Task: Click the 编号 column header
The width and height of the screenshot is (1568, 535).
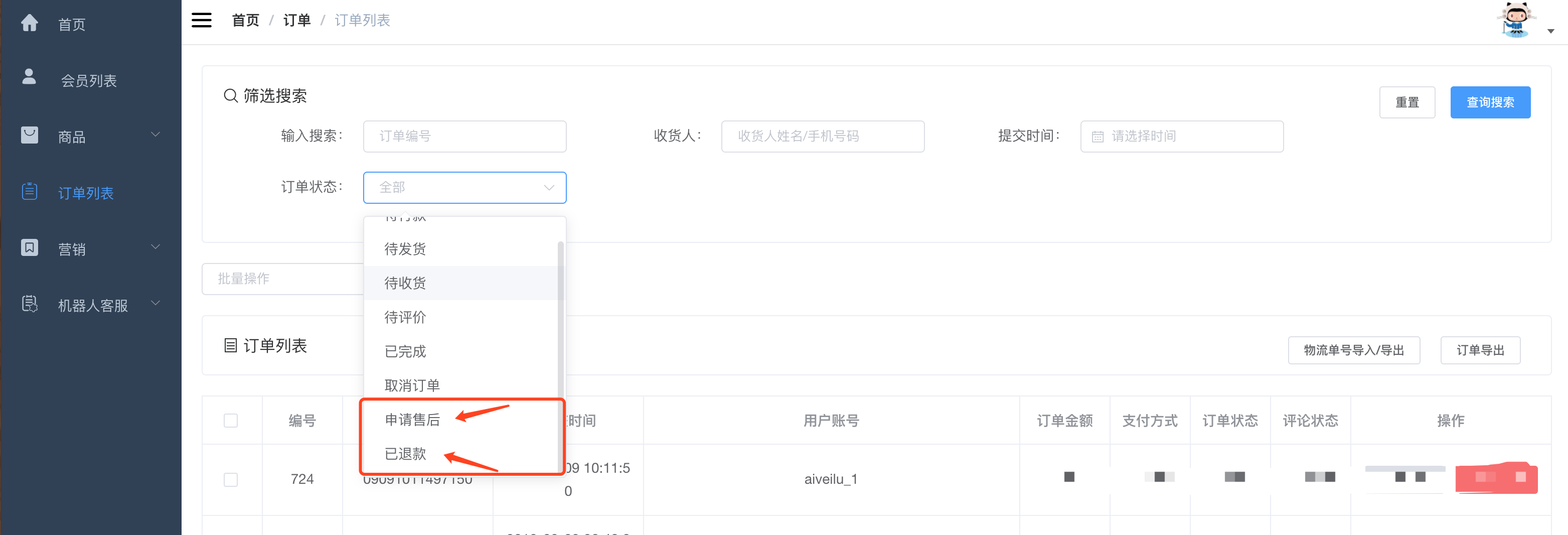Action: tap(302, 421)
